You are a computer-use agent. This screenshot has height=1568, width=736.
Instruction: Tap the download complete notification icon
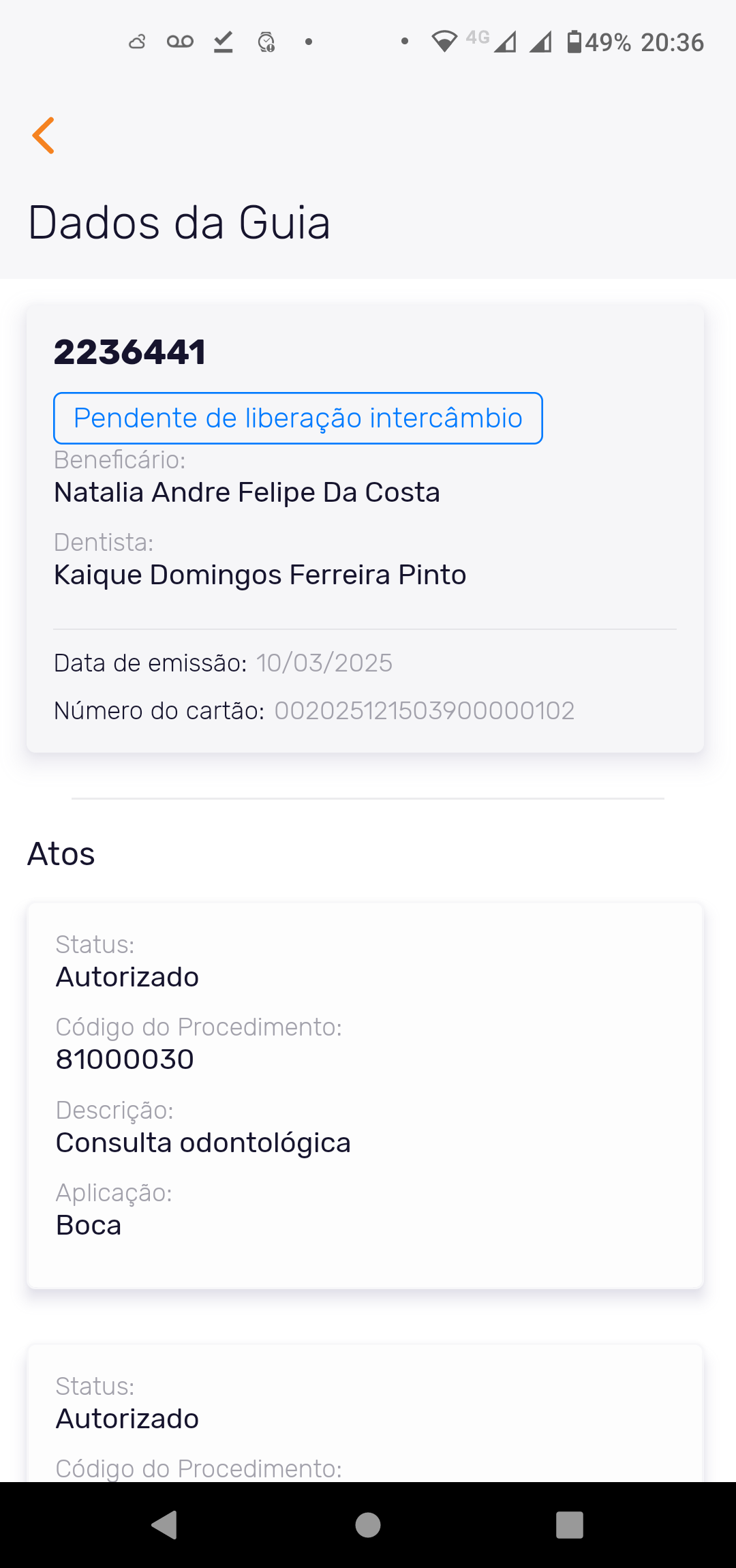pyautogui.click(x=223, y=42)
